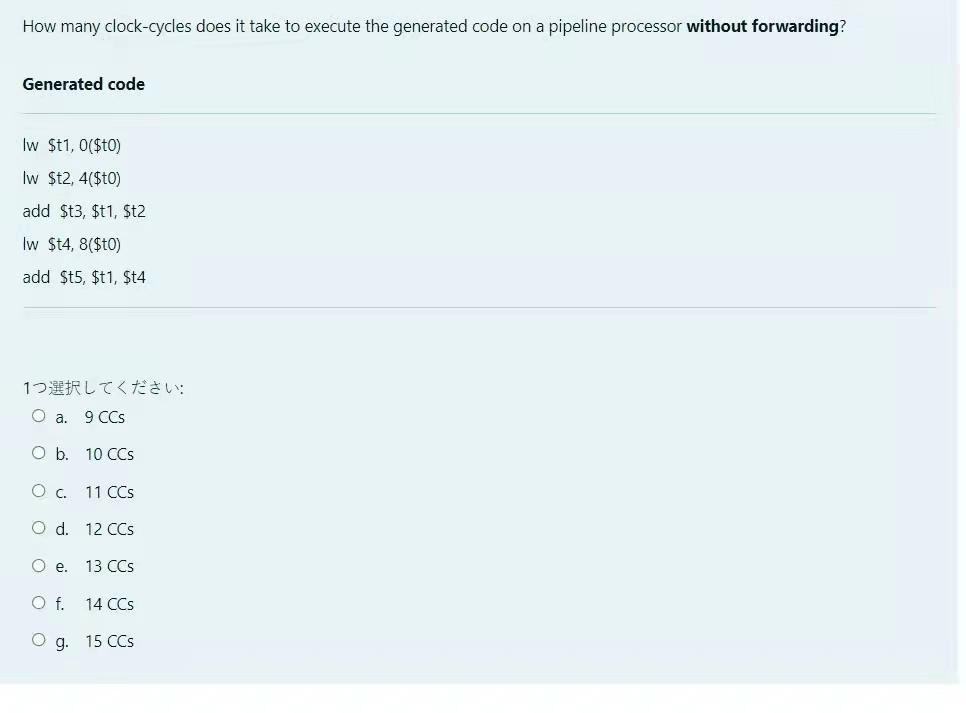Click the 'Generated code' heading
966x713 pixels.
point(83,84)
